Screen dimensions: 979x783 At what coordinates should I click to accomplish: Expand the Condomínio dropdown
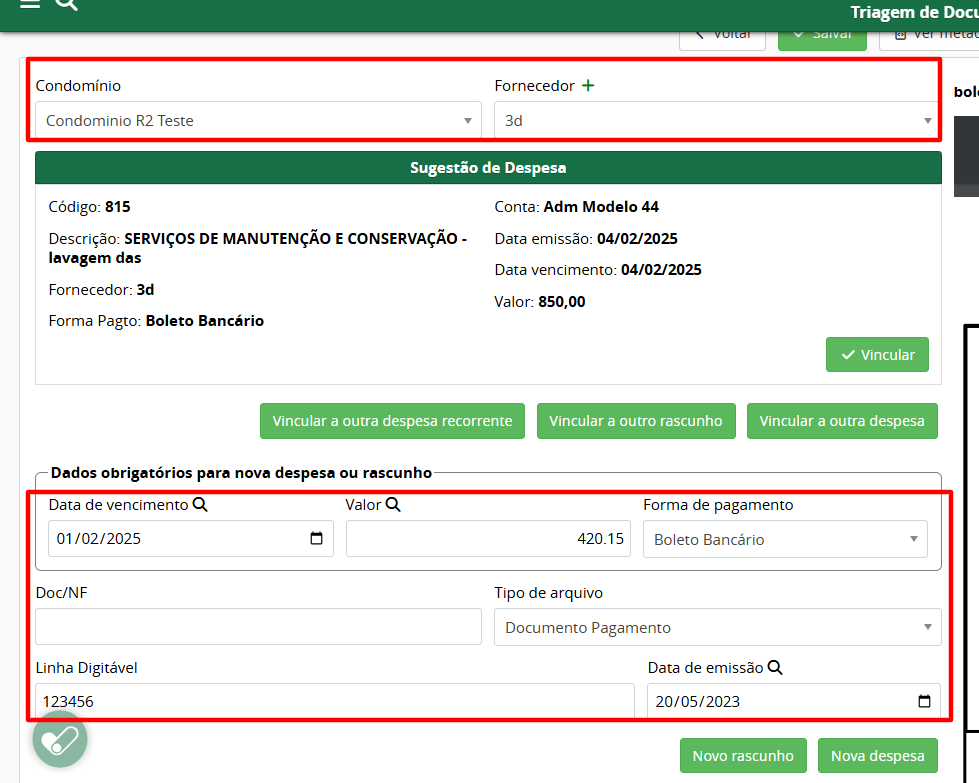[258, 120]
